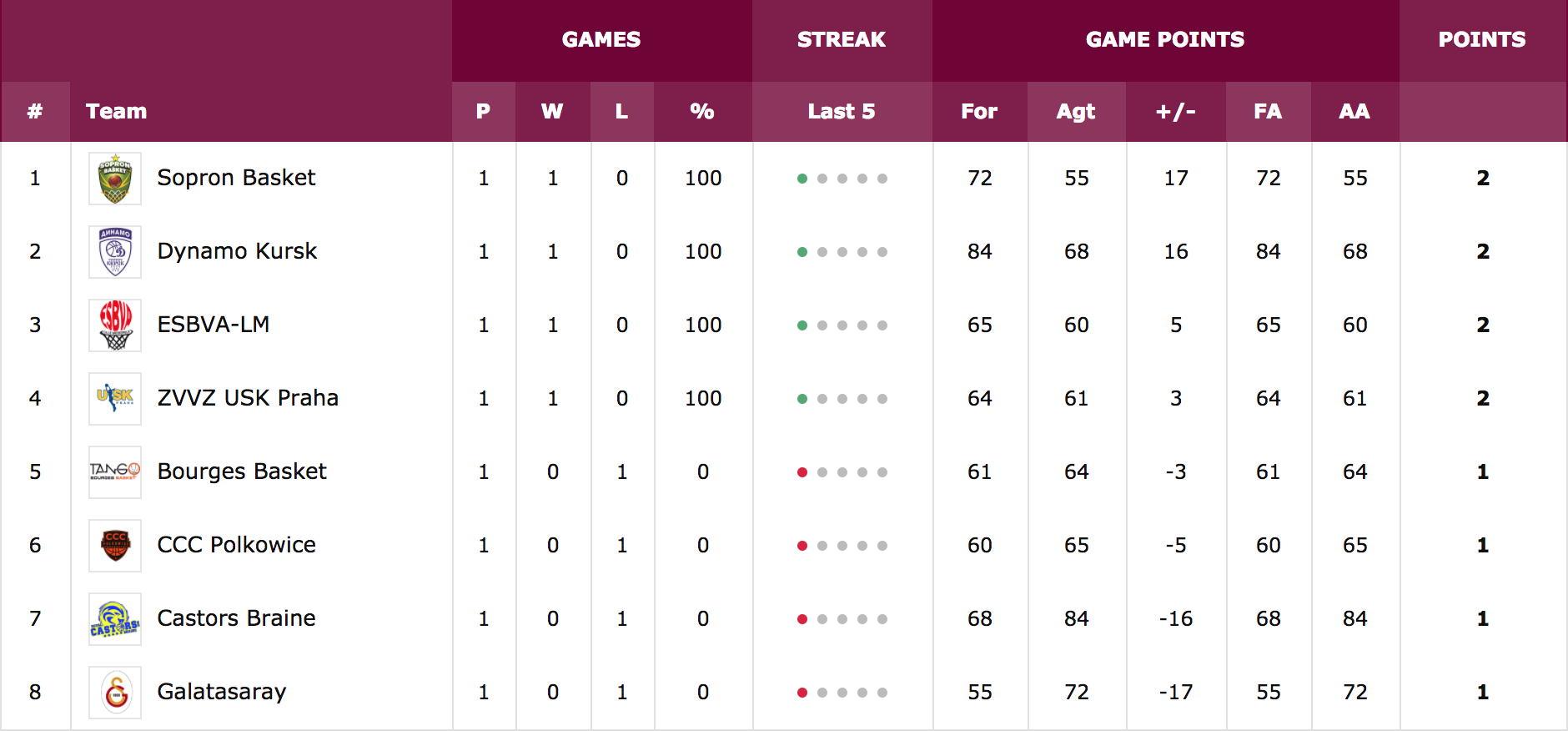Open the CCC Polkowice team logo
Screen dimensions: 1568x731
[x=115, y=546]
